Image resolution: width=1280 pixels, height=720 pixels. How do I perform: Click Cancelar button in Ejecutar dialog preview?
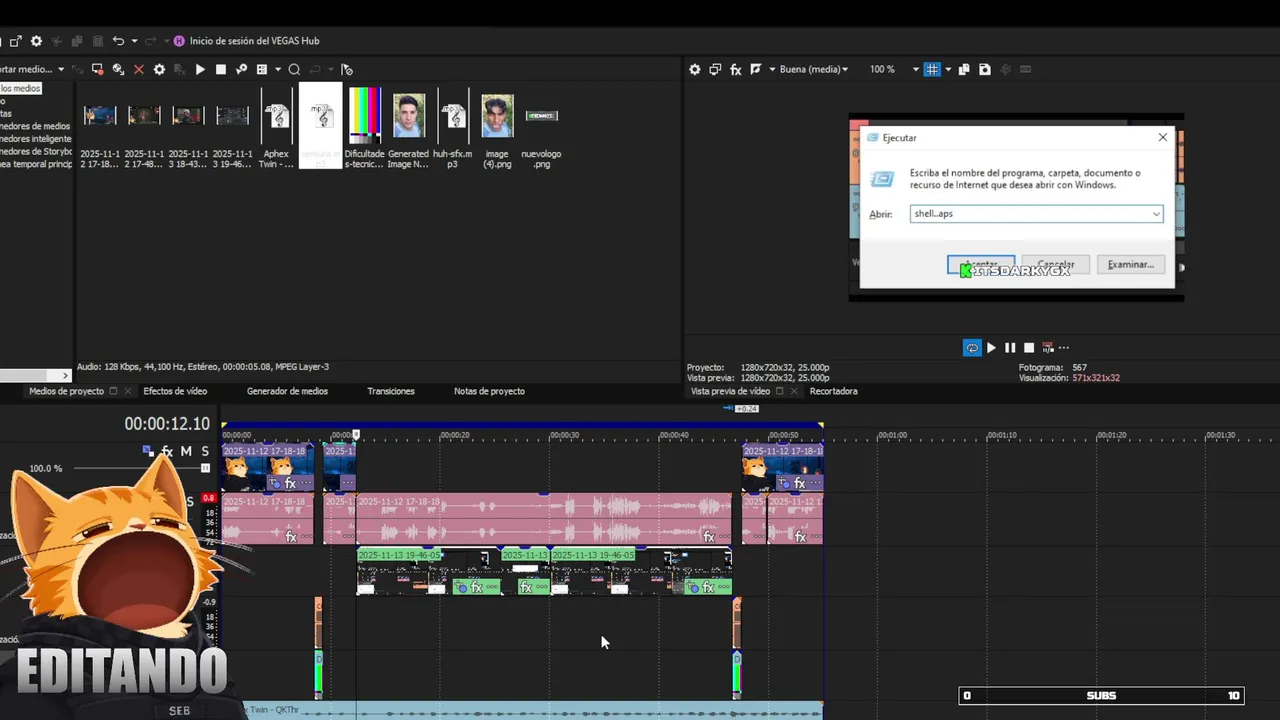tap(1055, 265)
